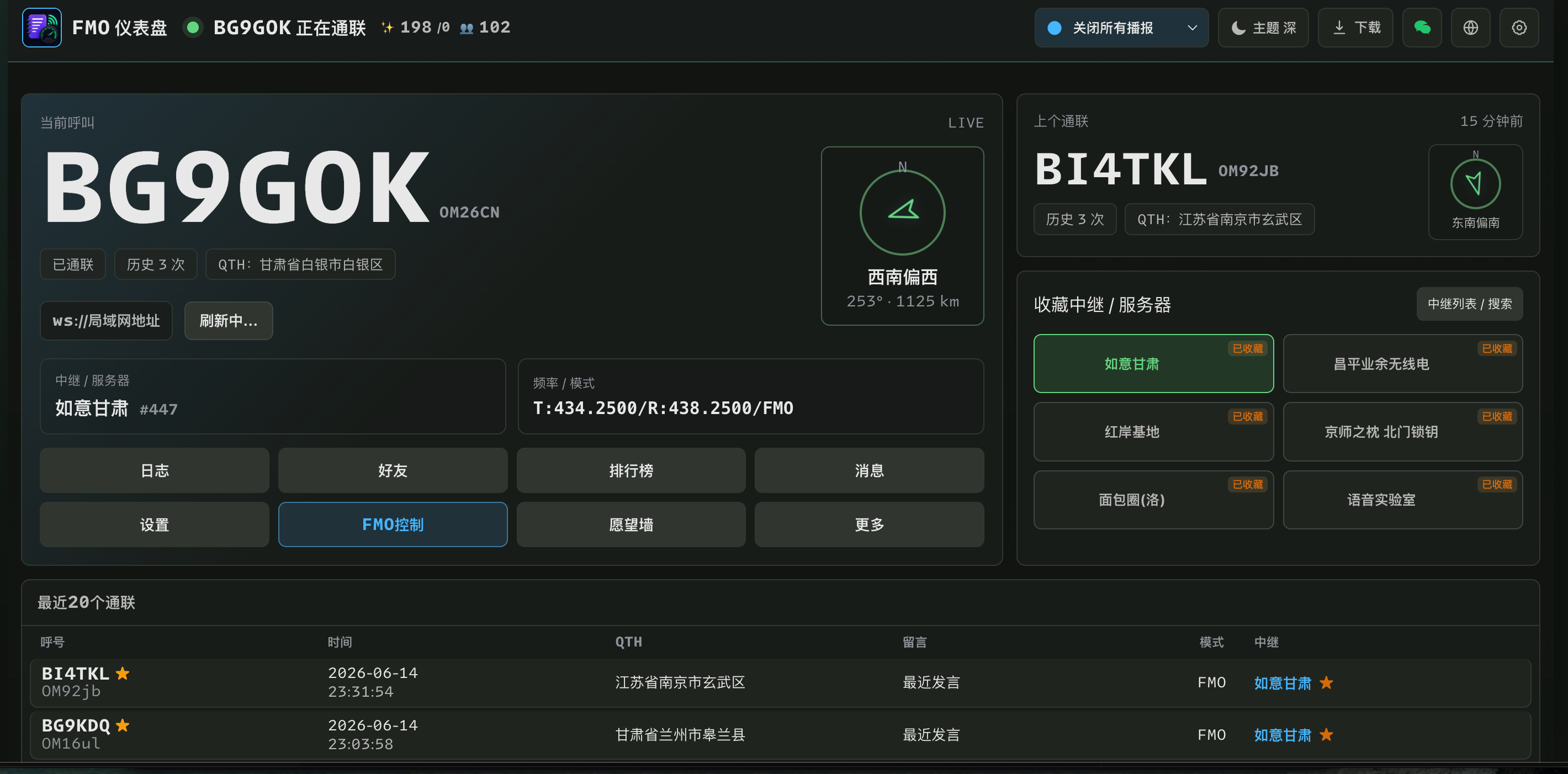Toggle favorite badge on 昌平业余无线电 card

coord(1497,348)
